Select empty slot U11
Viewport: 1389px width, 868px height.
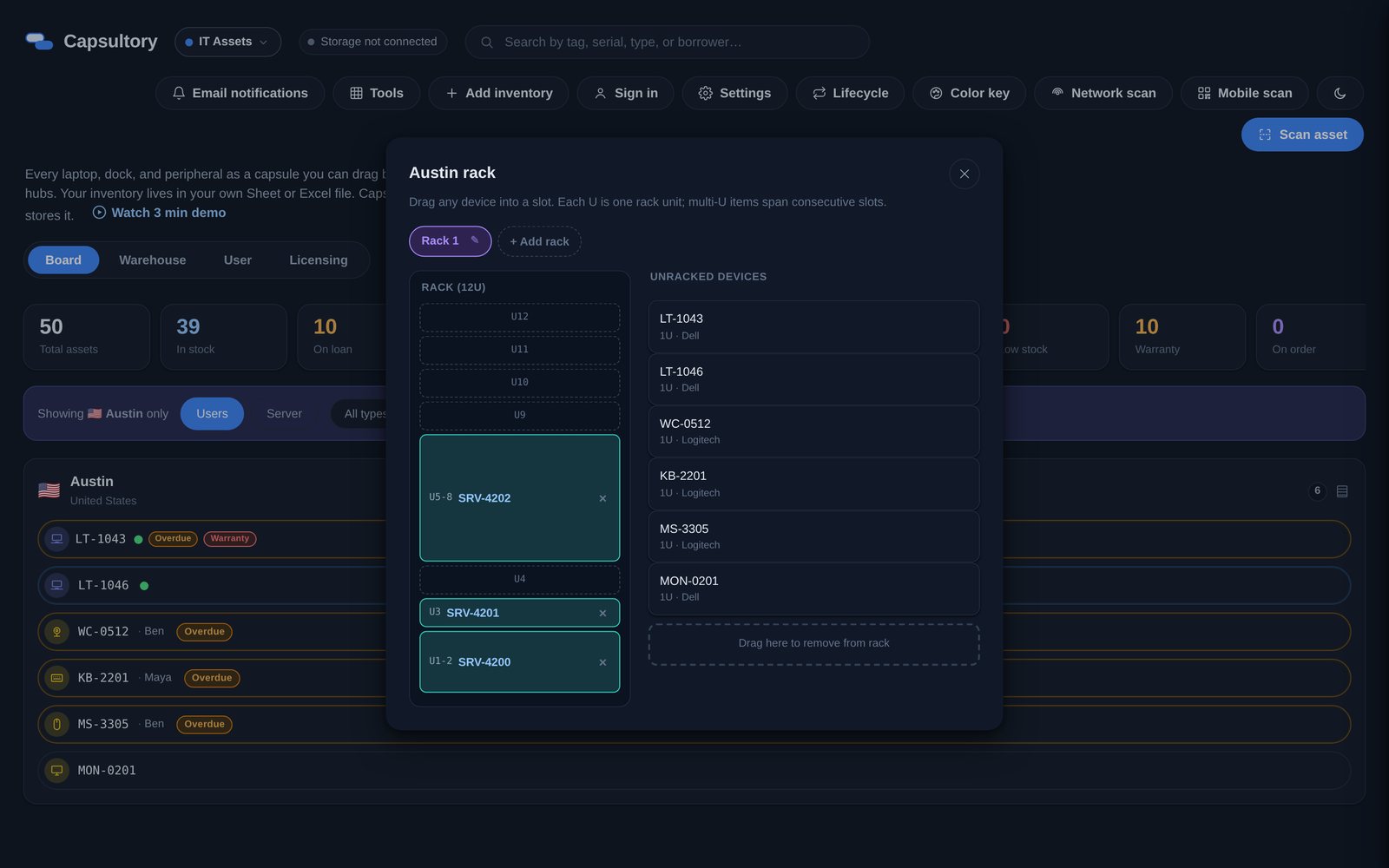(x=519, y=349)
